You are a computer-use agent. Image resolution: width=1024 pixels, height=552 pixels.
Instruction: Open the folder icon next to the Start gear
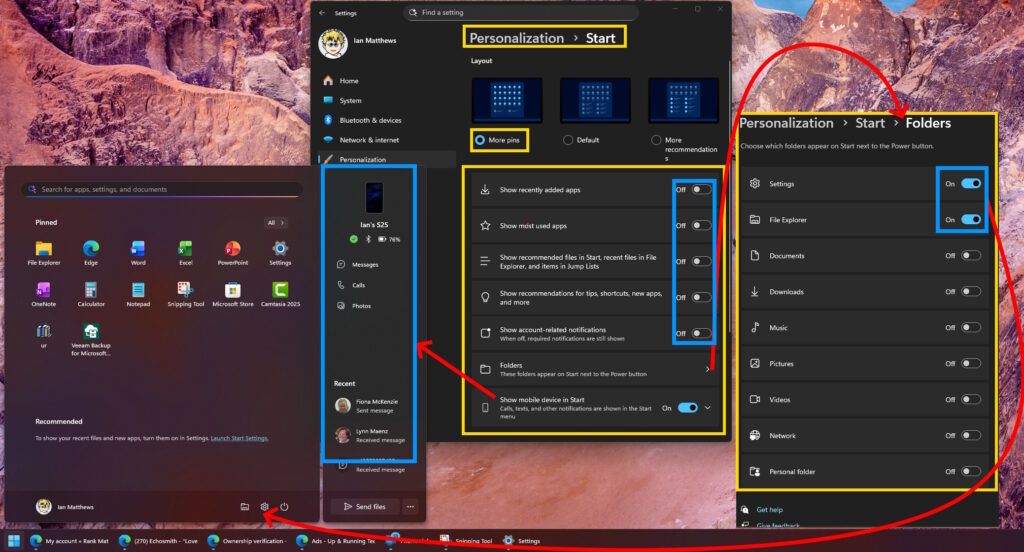(x=245, y=506)
